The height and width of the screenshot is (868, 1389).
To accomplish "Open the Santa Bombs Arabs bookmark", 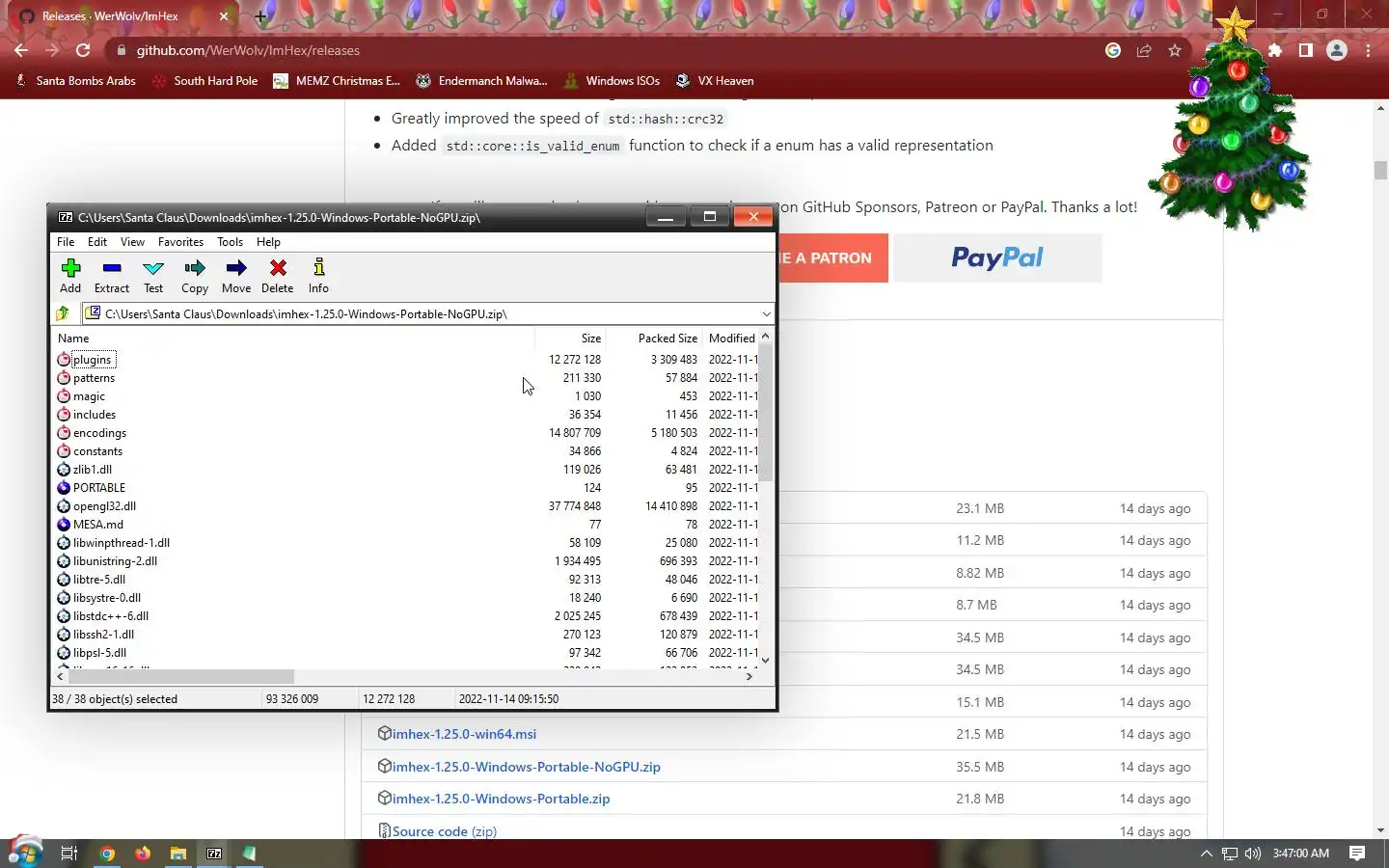I will [x=76, y=81].
